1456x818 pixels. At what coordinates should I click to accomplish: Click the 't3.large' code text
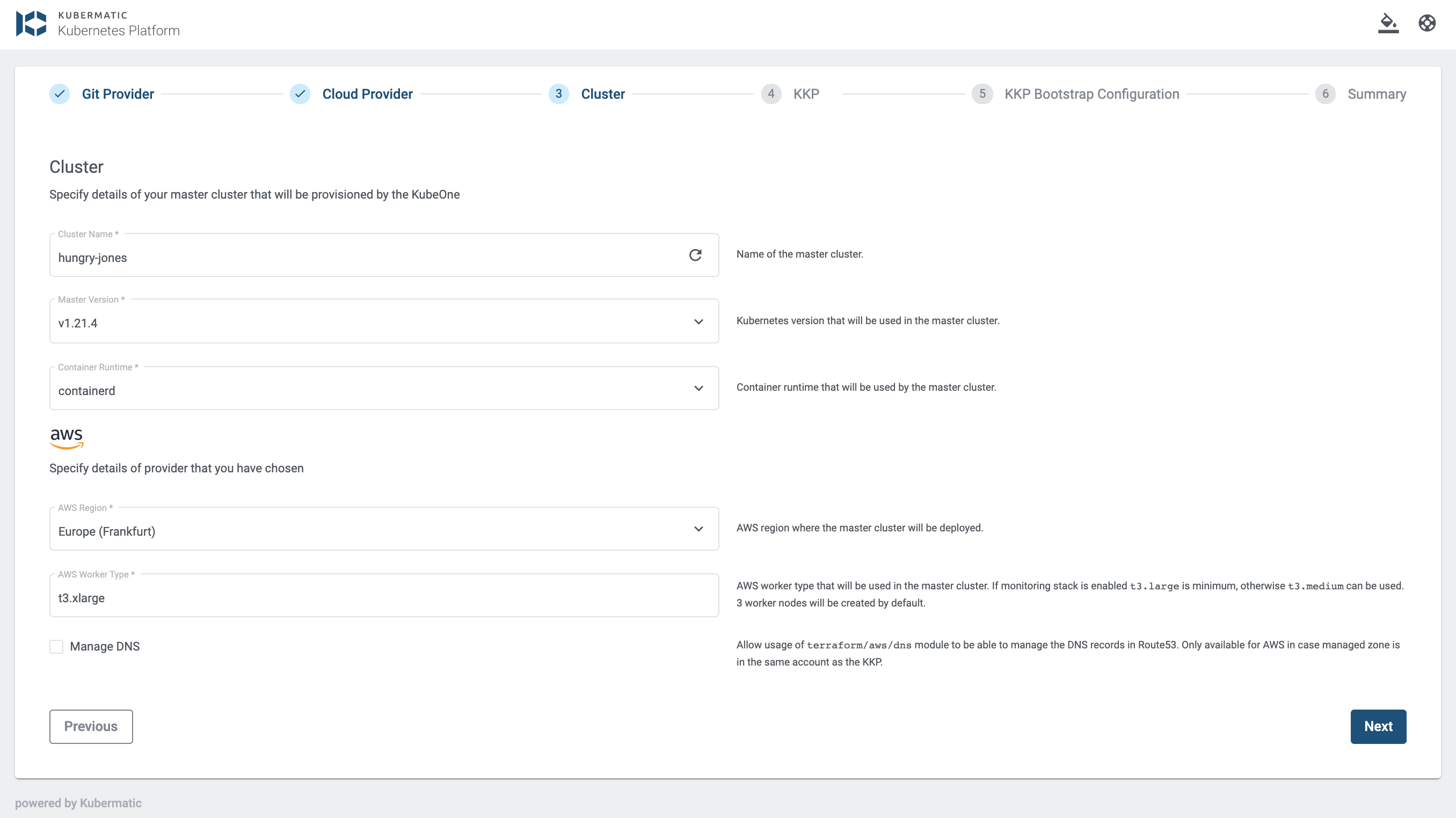[1154, 586]
